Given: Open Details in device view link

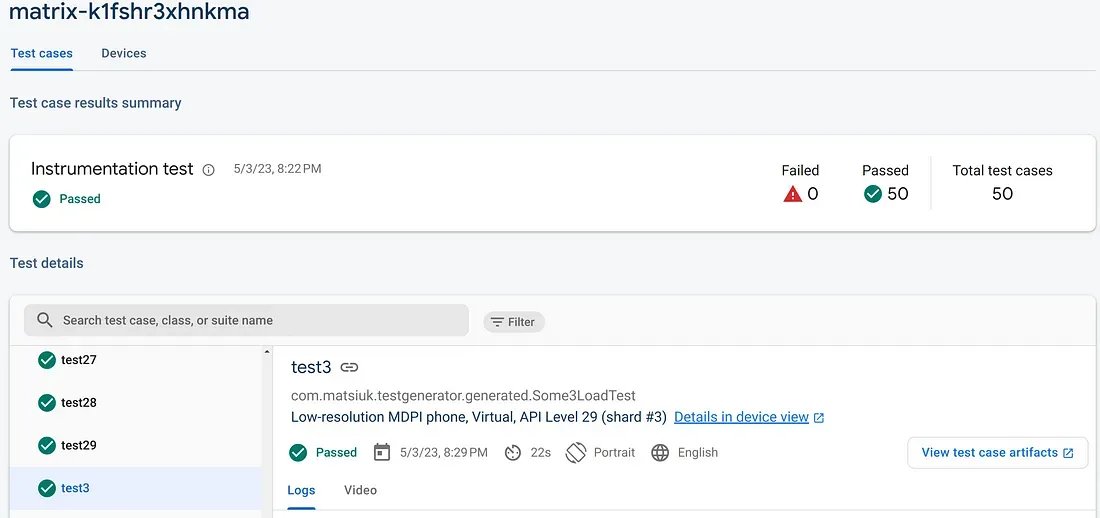Looking at the screenshot, I should 749,417.
